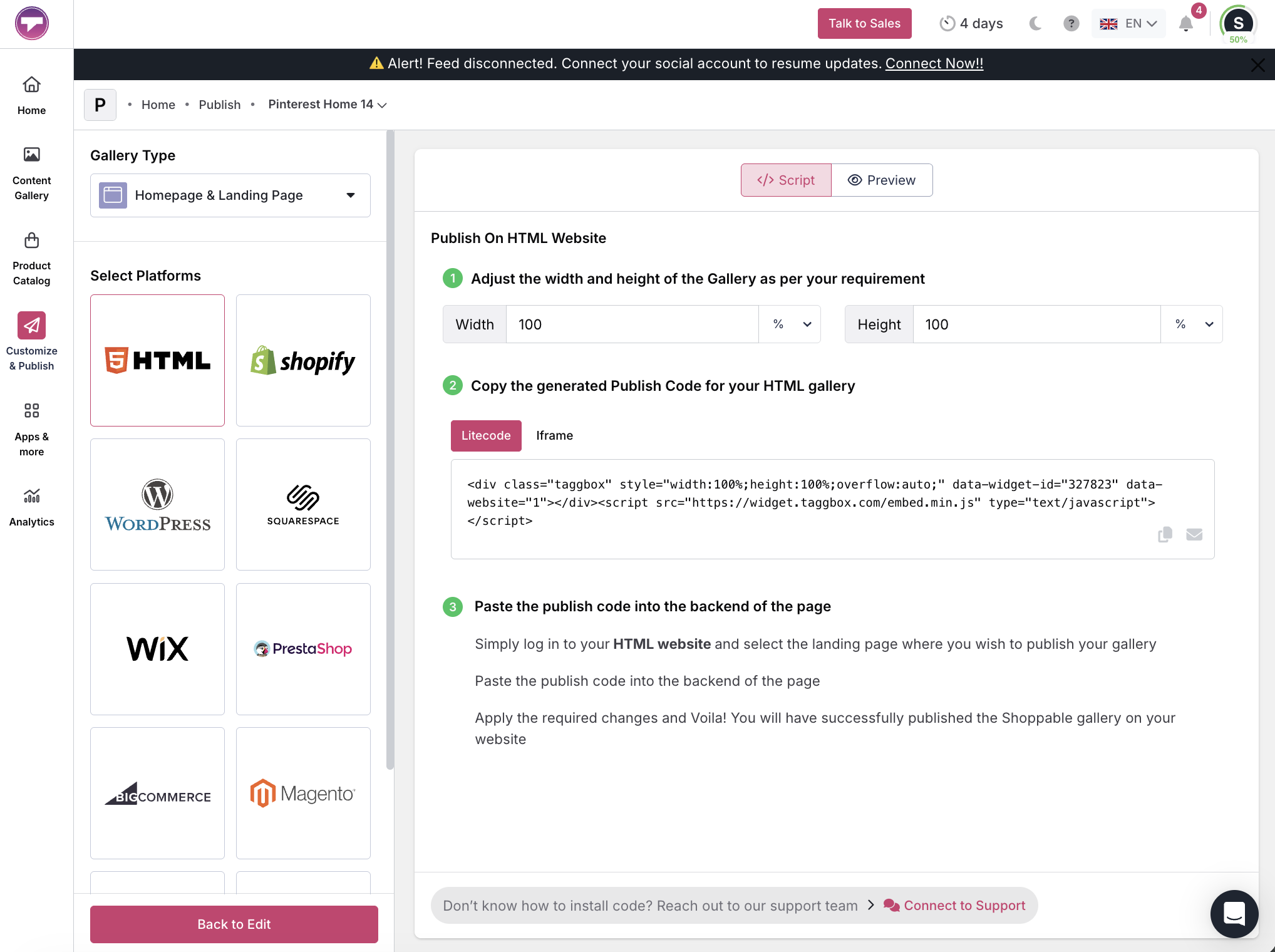Switch to the Script tab
This screenshot has height=952, width=1275.
click(x=786, y=180)
